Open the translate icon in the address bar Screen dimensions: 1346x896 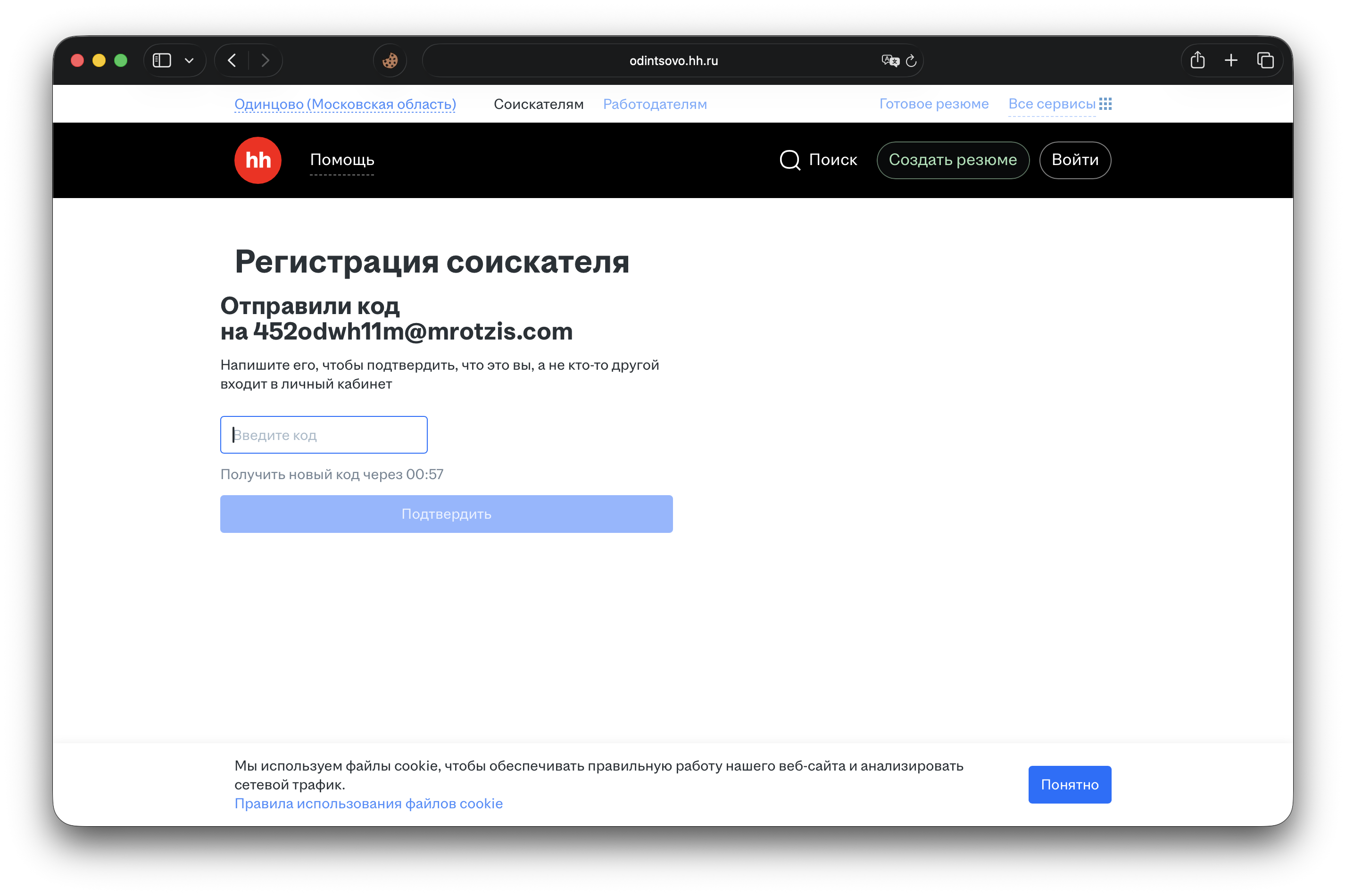[889, 60]
